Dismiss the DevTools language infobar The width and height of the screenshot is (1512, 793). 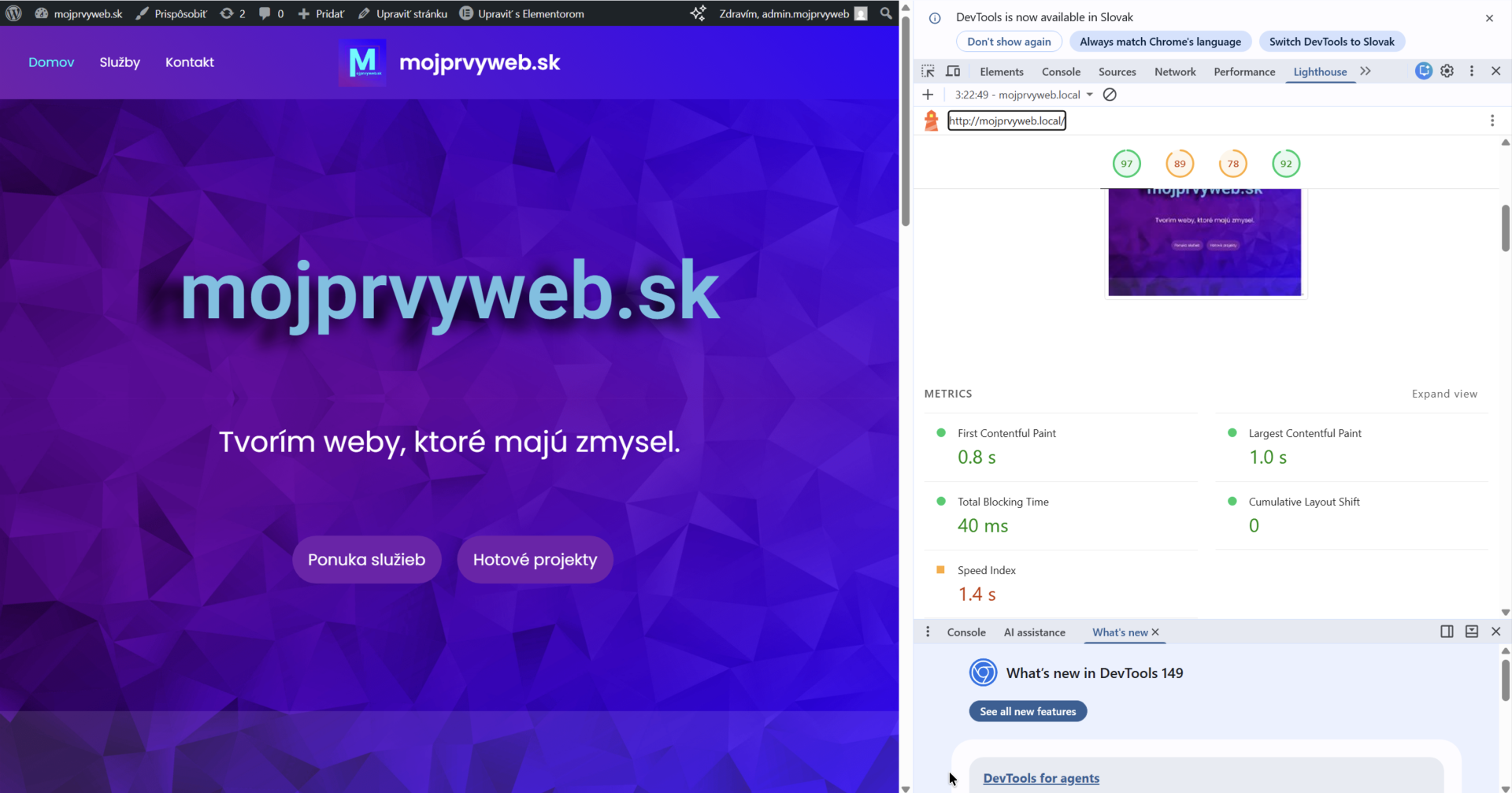[x=1489, y=18]
